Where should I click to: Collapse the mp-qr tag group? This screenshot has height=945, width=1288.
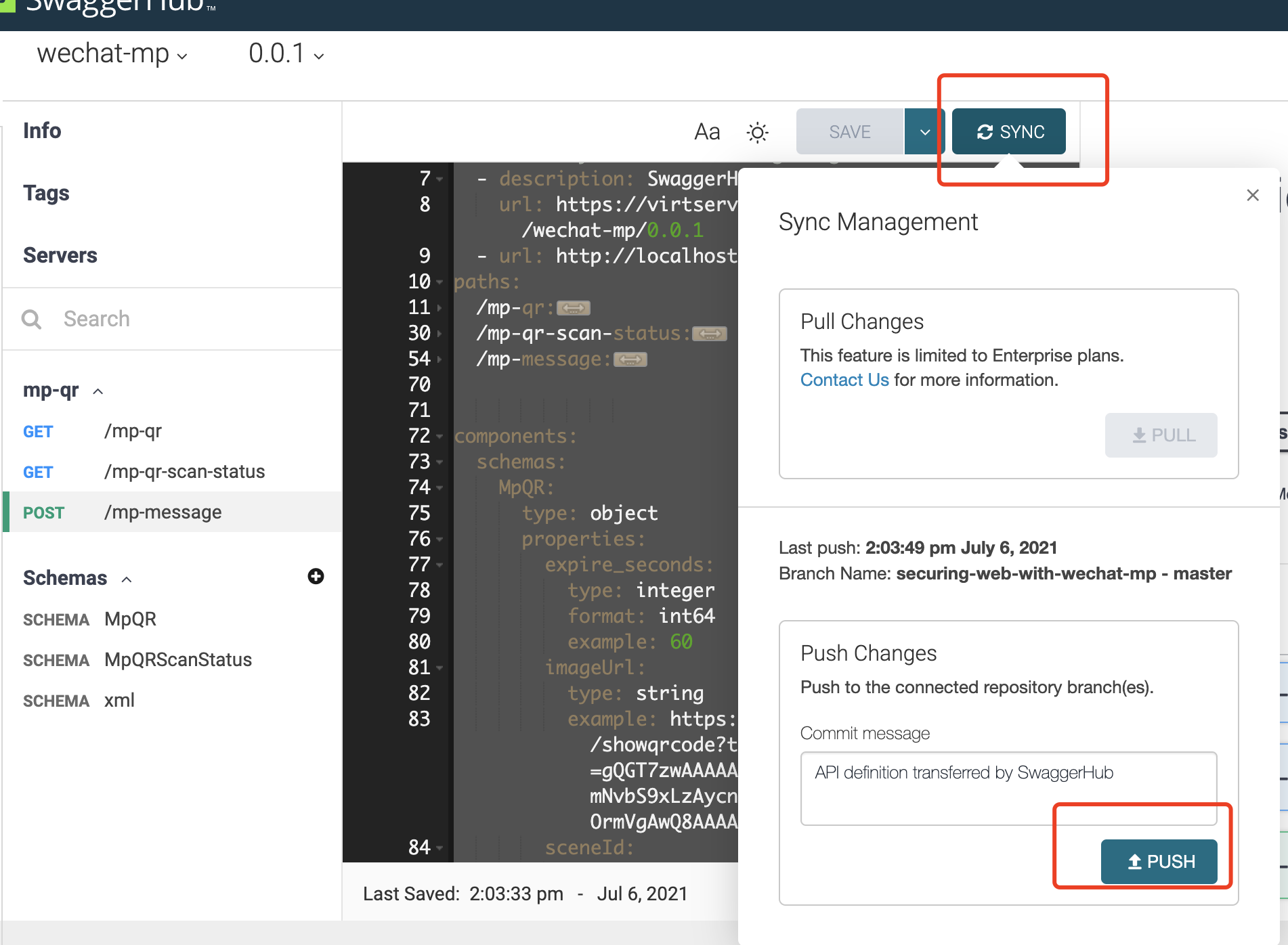98,391
